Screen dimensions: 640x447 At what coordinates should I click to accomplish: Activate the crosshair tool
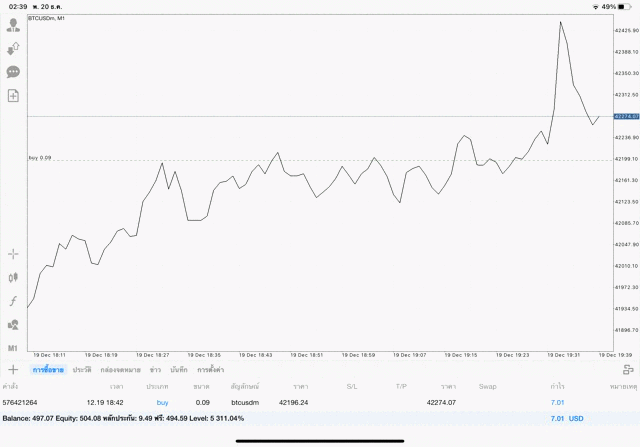pos(13,254)
